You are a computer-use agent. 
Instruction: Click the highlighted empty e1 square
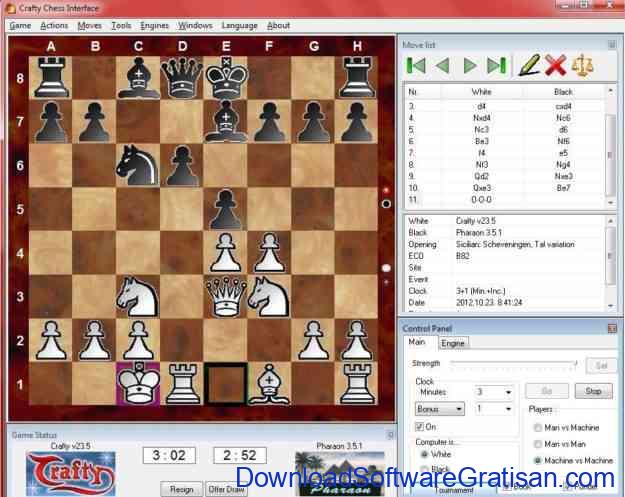tap(226, 384)
